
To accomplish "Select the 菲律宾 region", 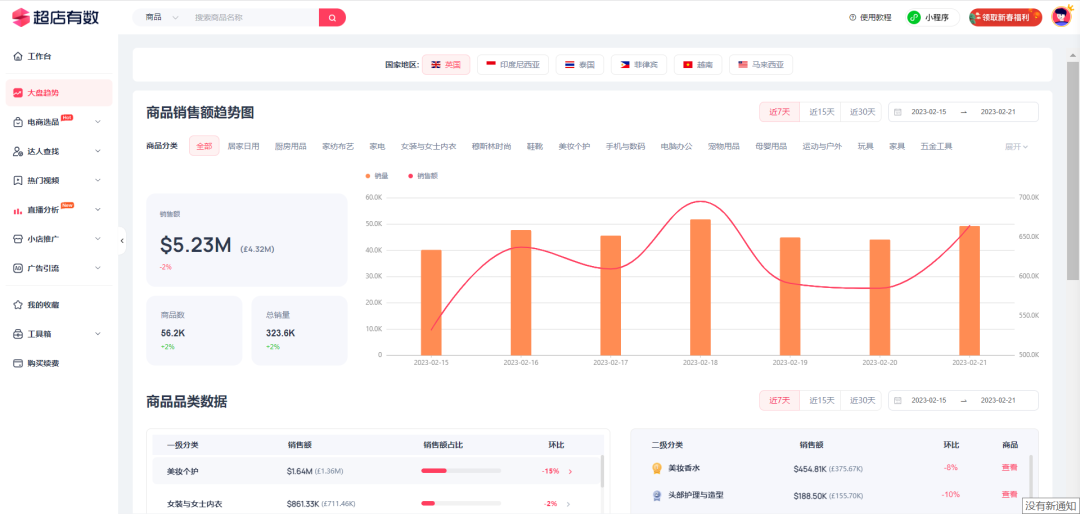I will point(638,65).
